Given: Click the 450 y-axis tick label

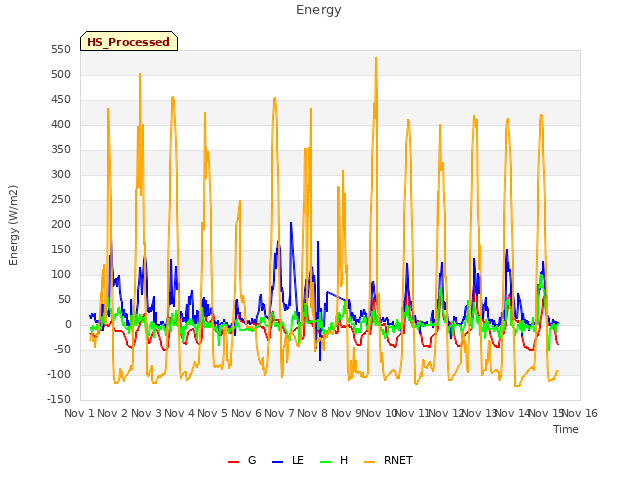Looking at the screenshot, I should [x=61, y=100].
